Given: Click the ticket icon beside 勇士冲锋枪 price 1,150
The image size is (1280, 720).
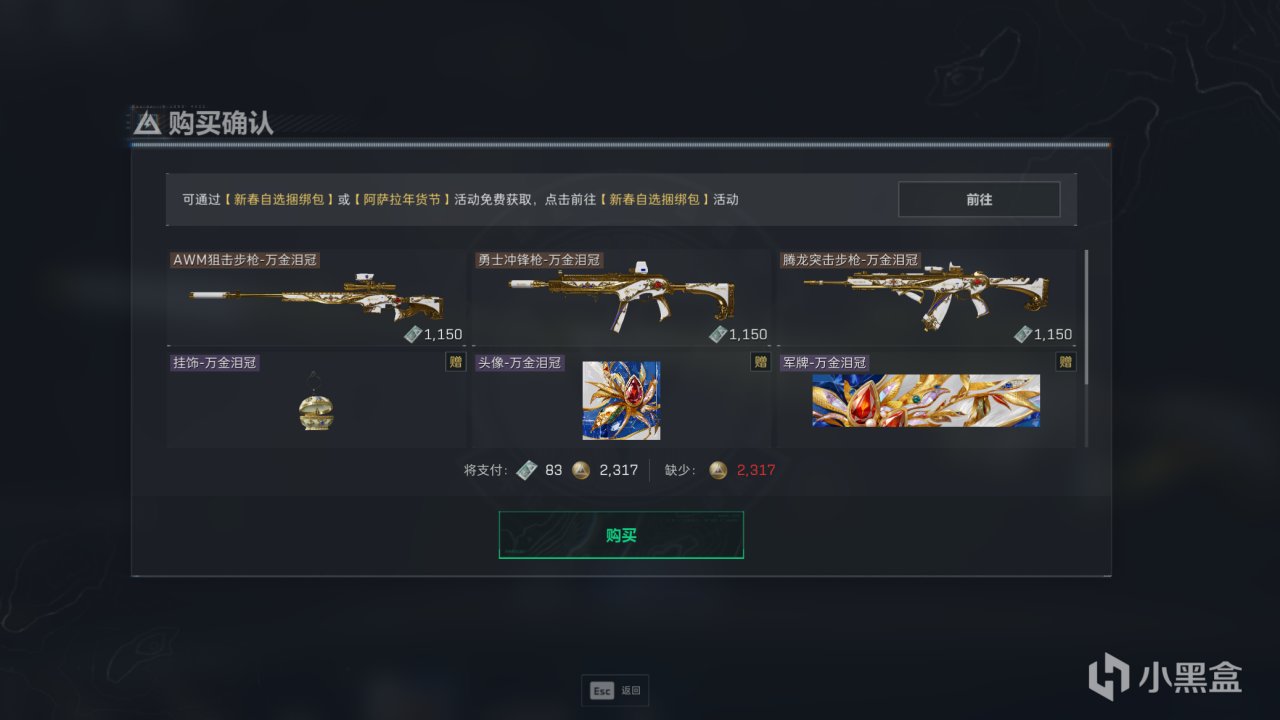Looking at the screenshot, I should click(718, 335).
